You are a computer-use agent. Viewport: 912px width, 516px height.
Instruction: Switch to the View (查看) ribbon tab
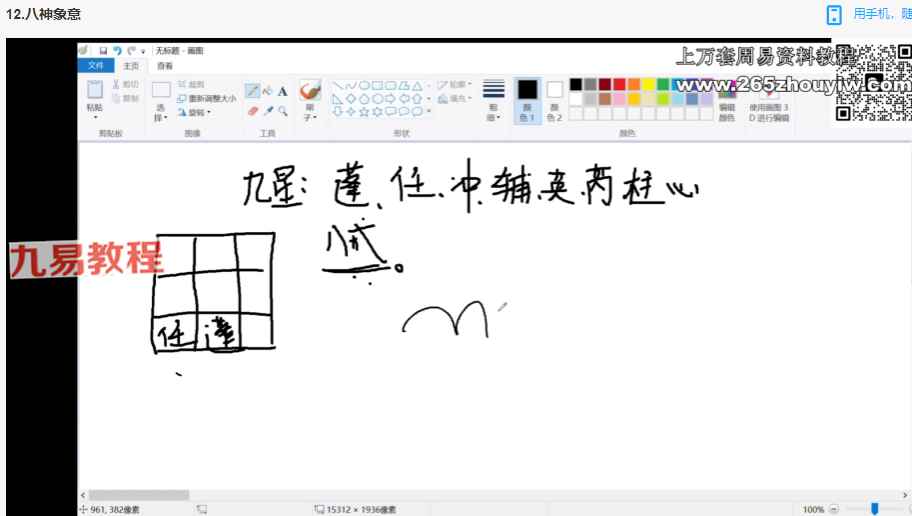pos(164,65)
